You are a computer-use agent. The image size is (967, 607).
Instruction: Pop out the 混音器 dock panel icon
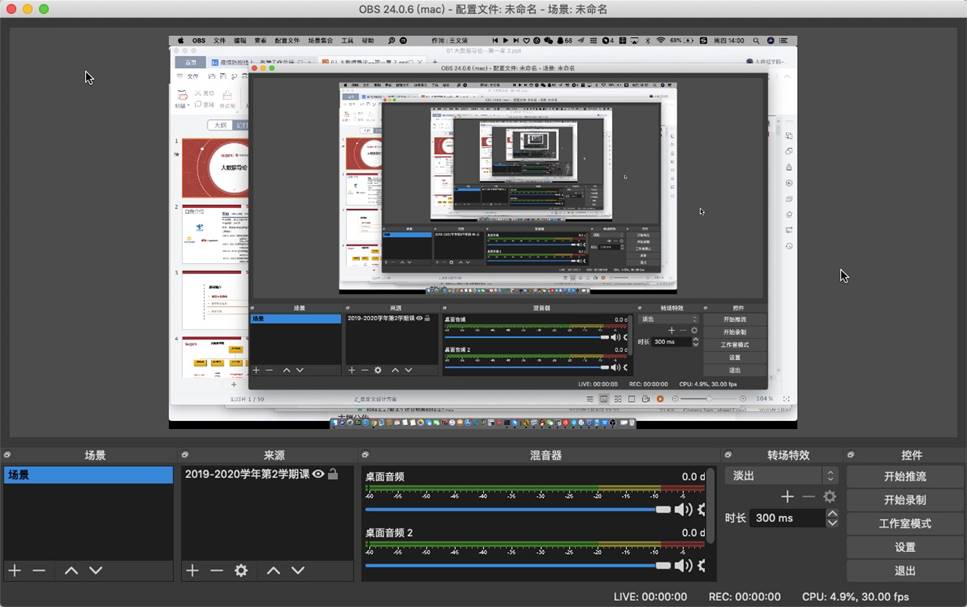(x=365, y=455)
